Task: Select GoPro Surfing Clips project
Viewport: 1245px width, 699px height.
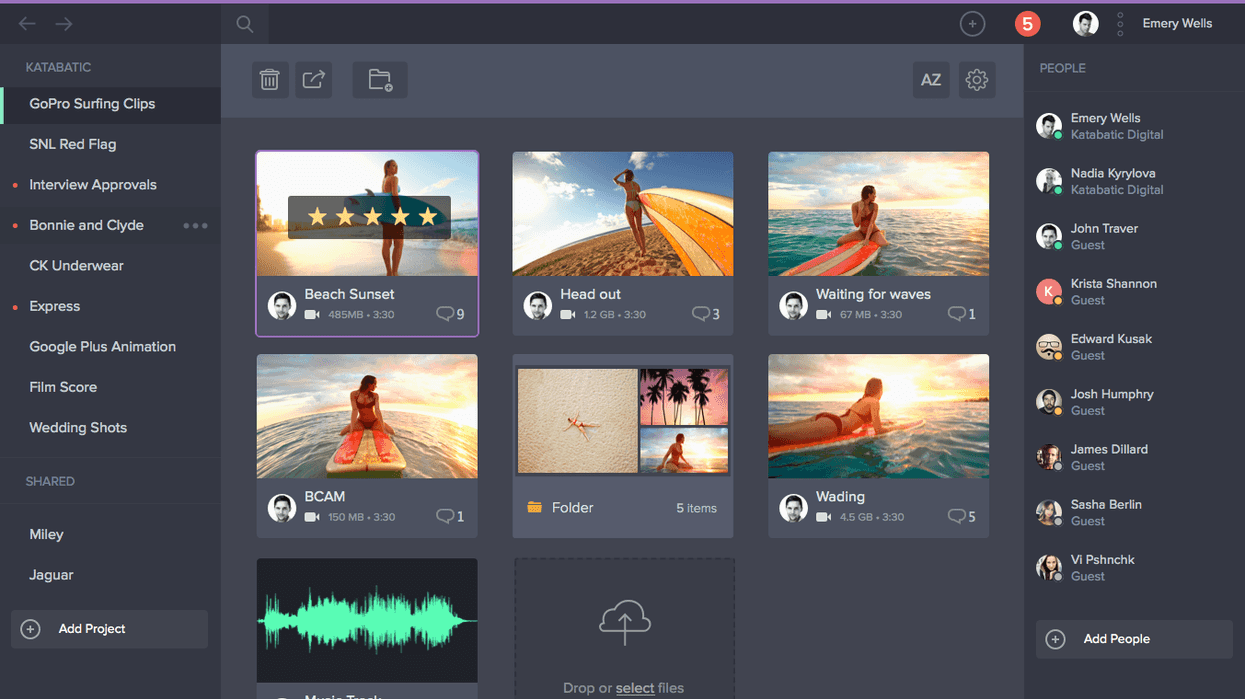Action: pyautogui.click(x=110, y=104)
